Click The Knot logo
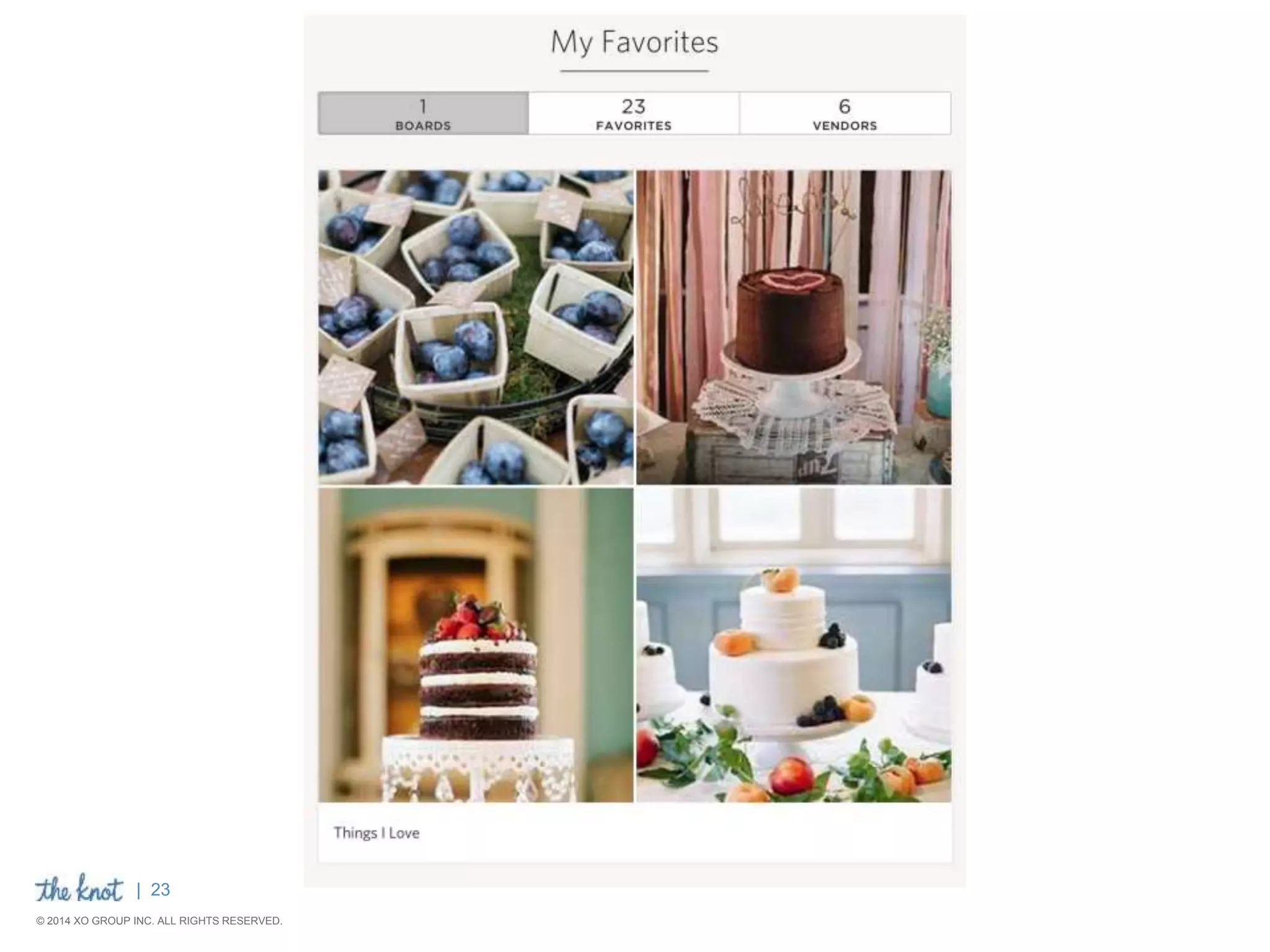The image size is (1270, 952). (x=79, y=889)
